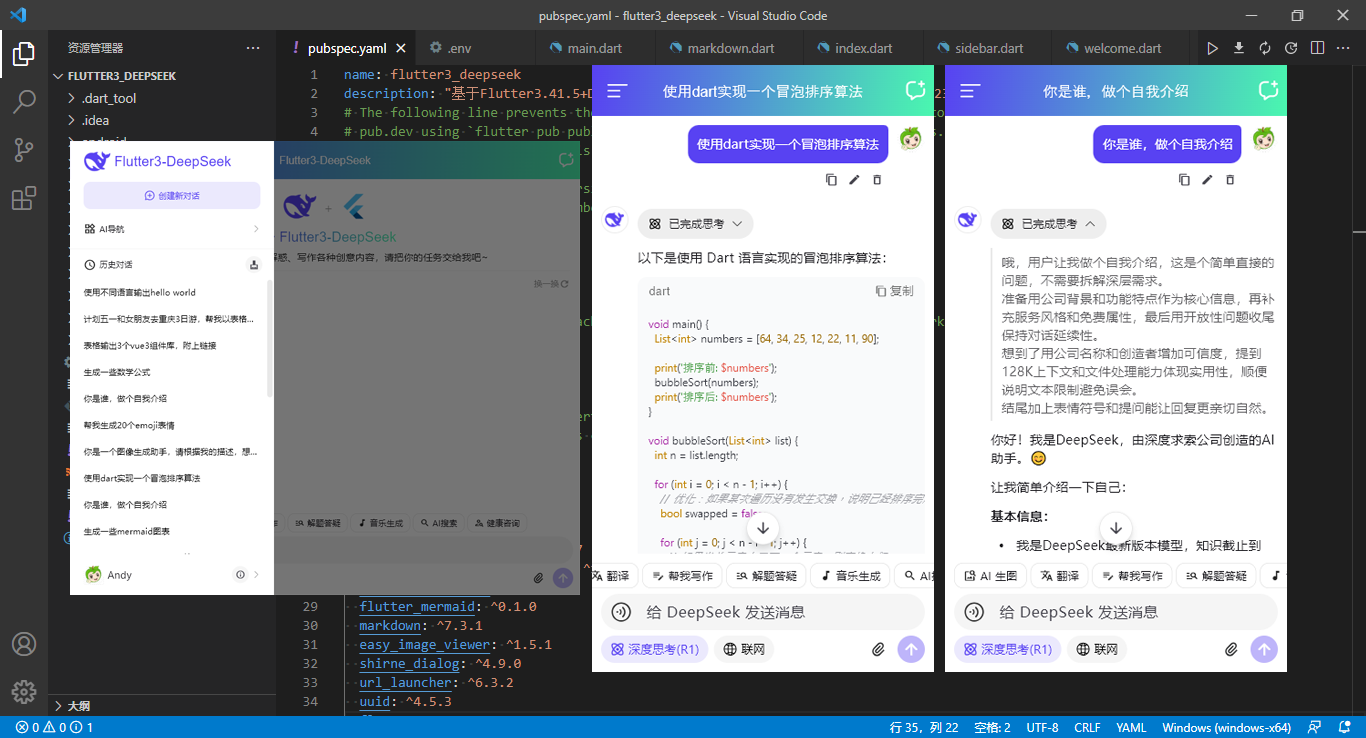Viewport: 1366px width, 738px height.
Task: Click 复制 on the dart code block
Action: tap(894, 291)
